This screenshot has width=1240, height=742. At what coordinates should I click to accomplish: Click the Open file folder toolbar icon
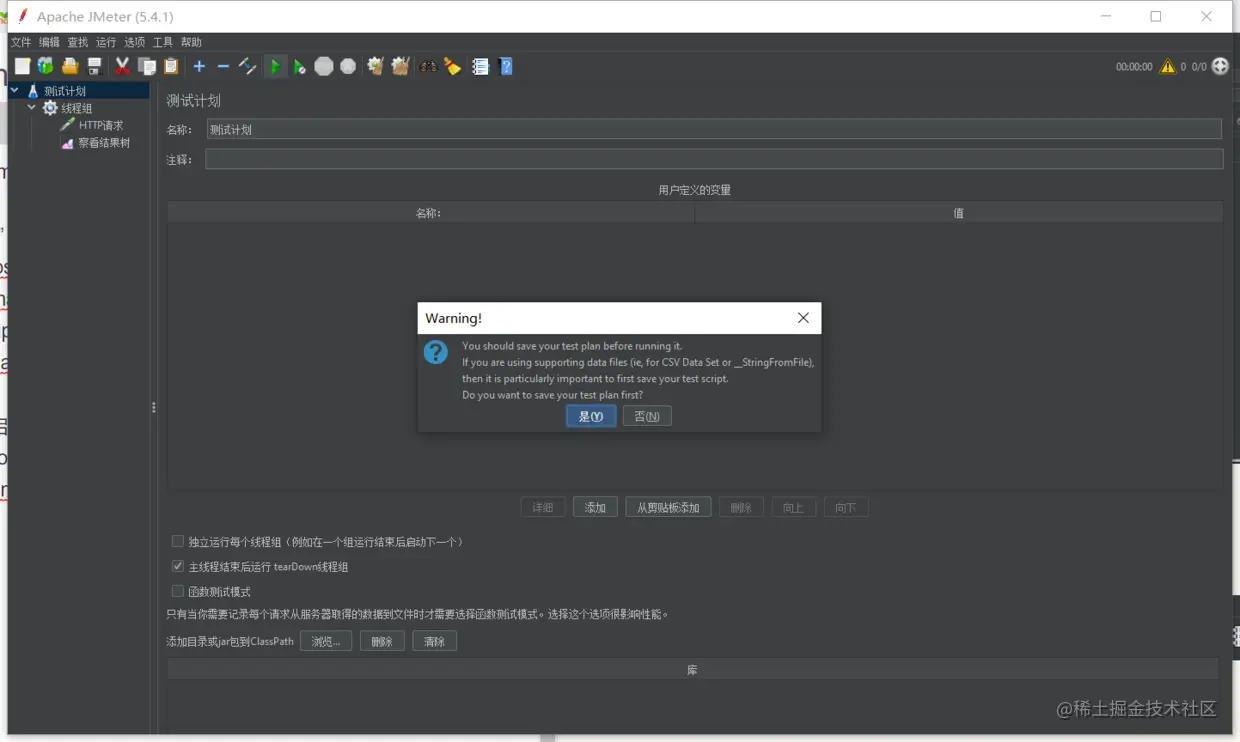click(70, 66)
